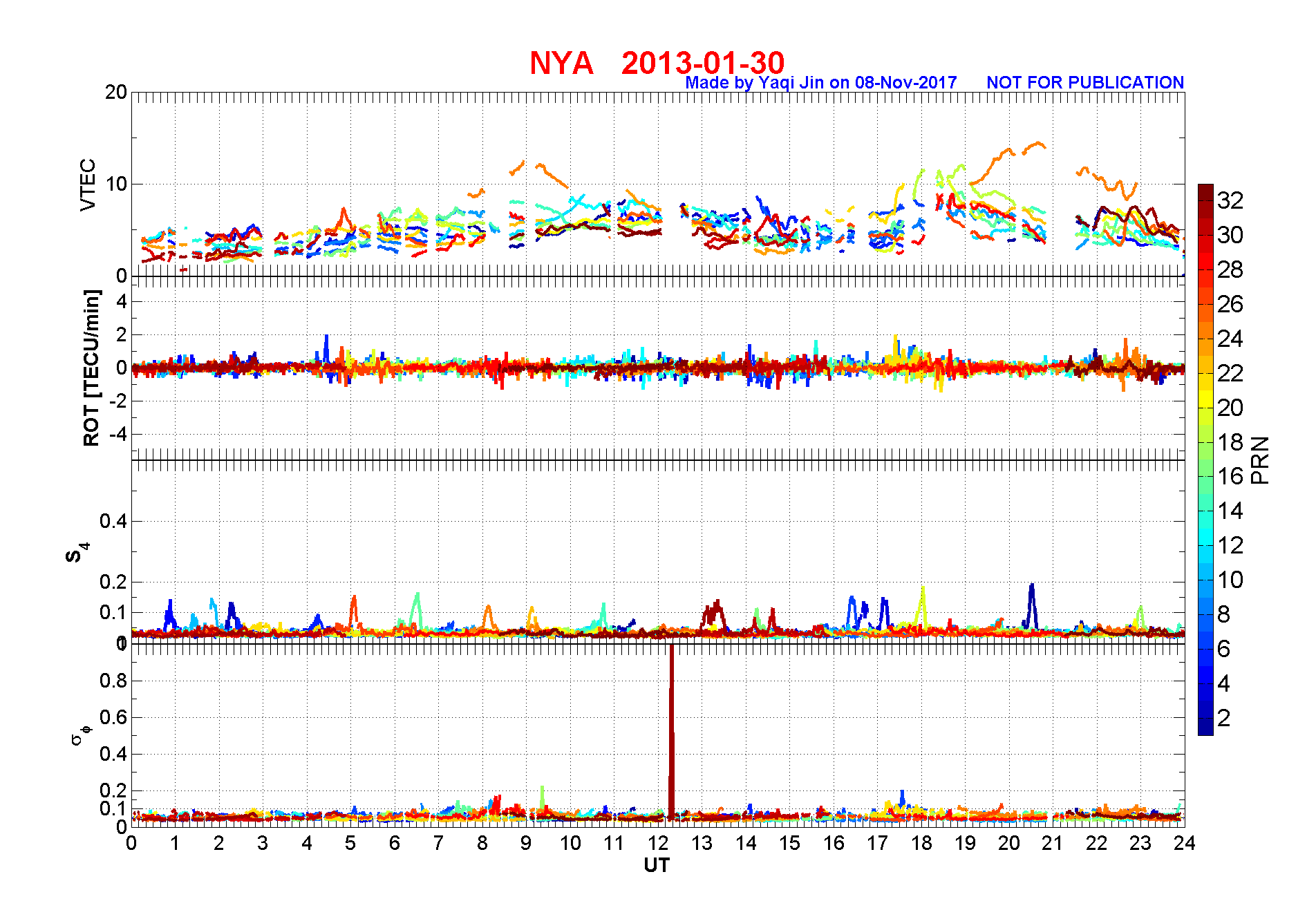Click the sigma-phi y-axis tick "0.8"
Viewport: 1316px width, 919px height.
pyautogui.click(x=113, y=681)
